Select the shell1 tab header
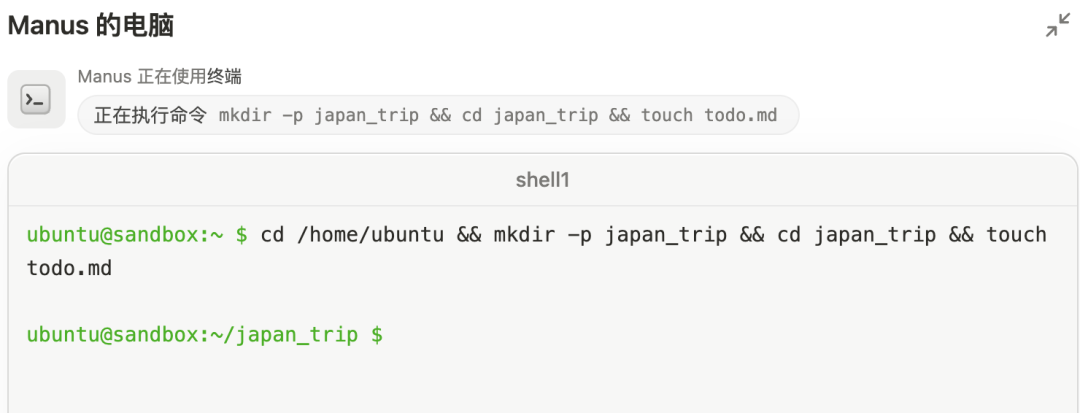Viewport: 1080px width, 413px height. tap(542, 180)
